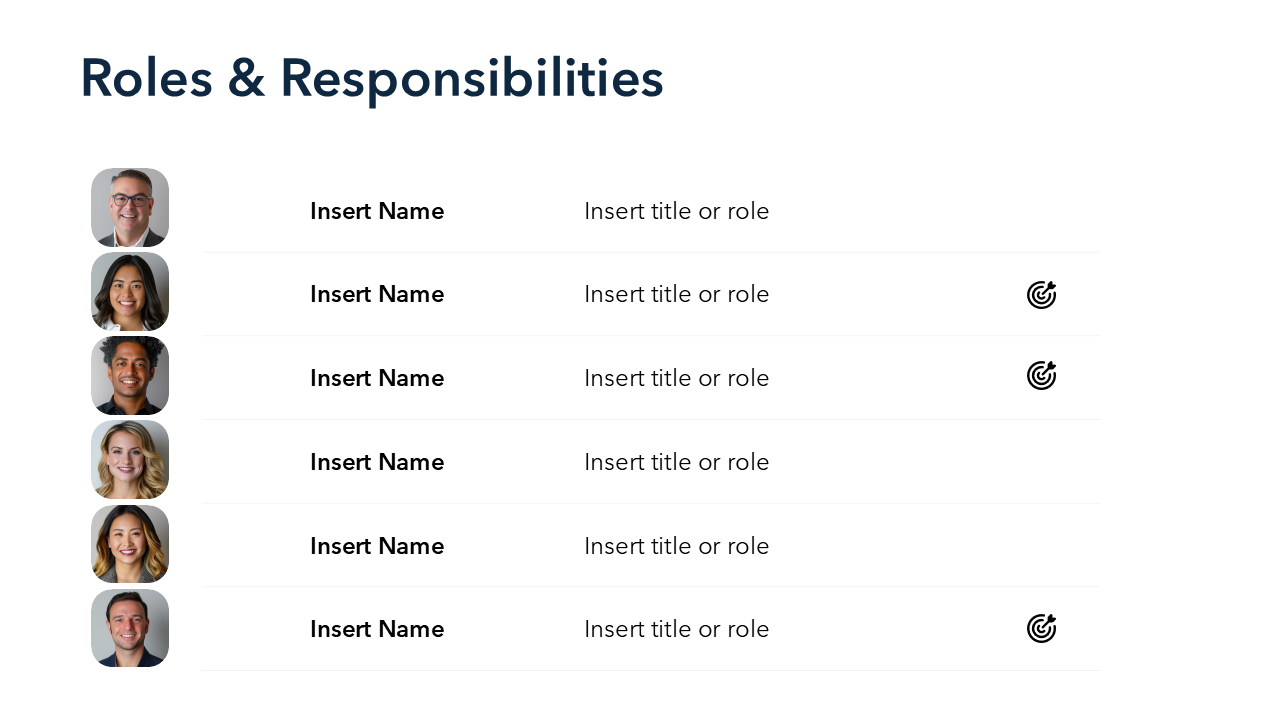
Task: Click the "Roles & Responsibilities" slide title
Action: coord(371,78)
